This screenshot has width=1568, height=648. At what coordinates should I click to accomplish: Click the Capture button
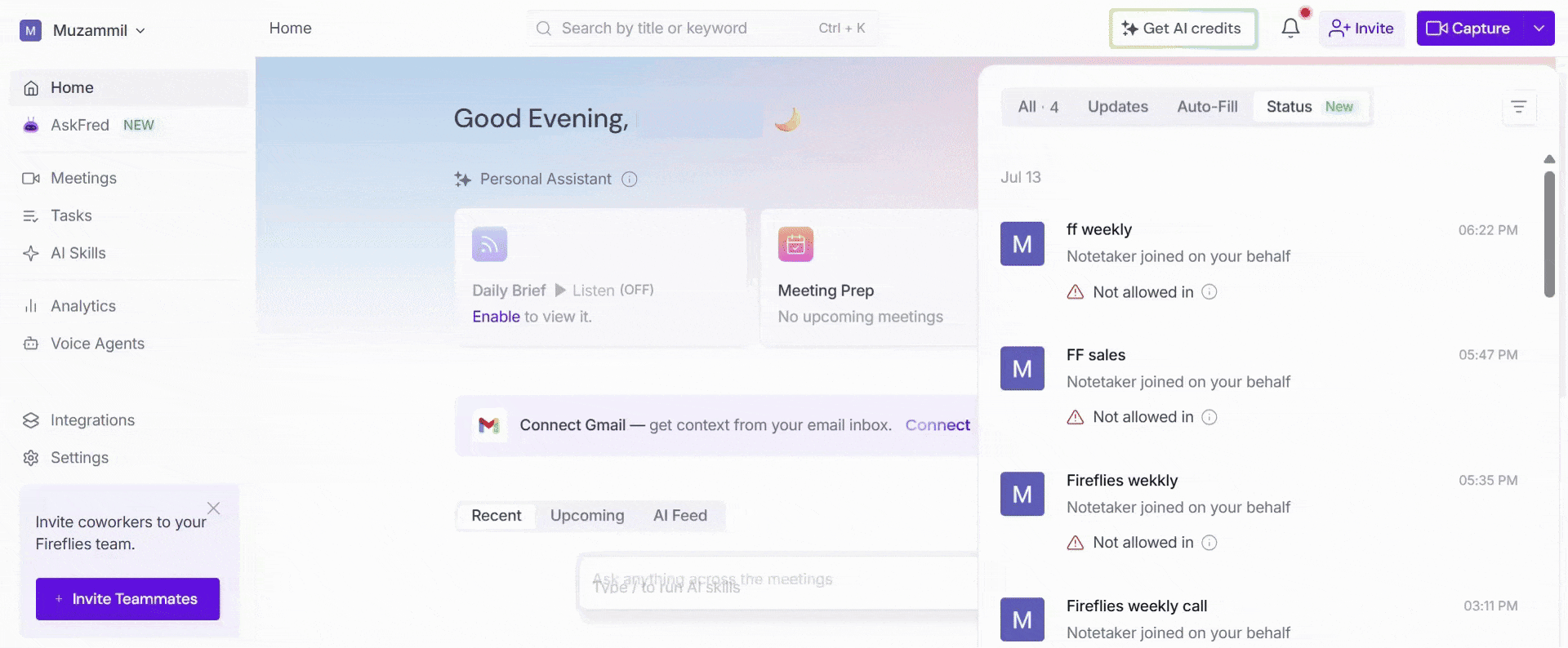(1469, 29)
